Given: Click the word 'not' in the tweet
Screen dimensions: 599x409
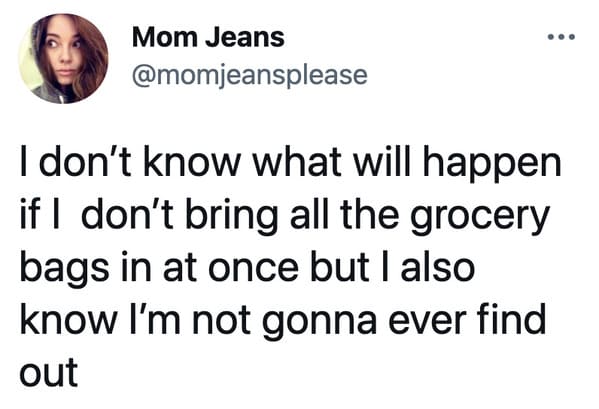Looking at the screenshot, I should click(x=221, y=321).
